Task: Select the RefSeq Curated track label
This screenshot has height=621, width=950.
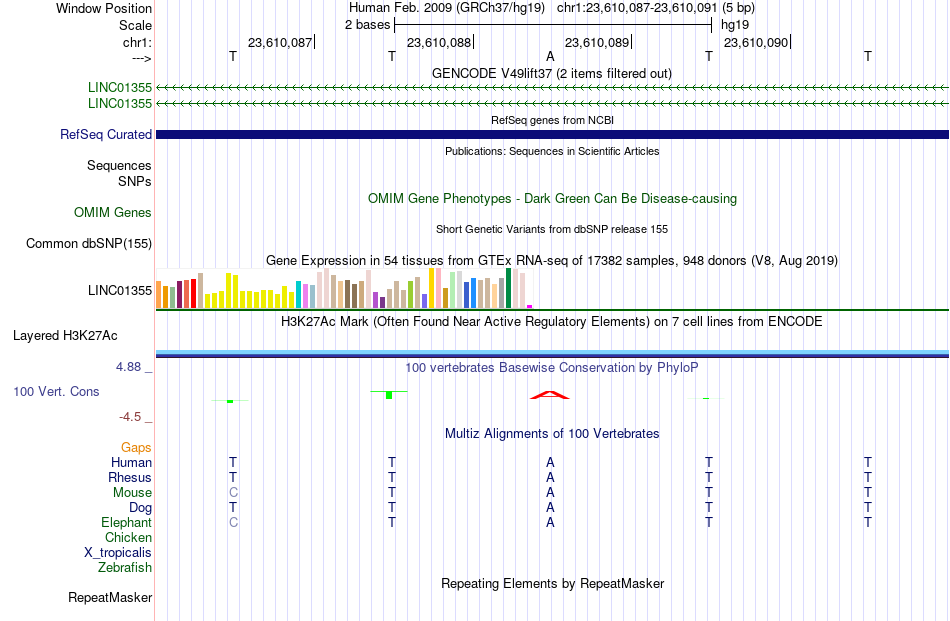Action: pos(106,134)
